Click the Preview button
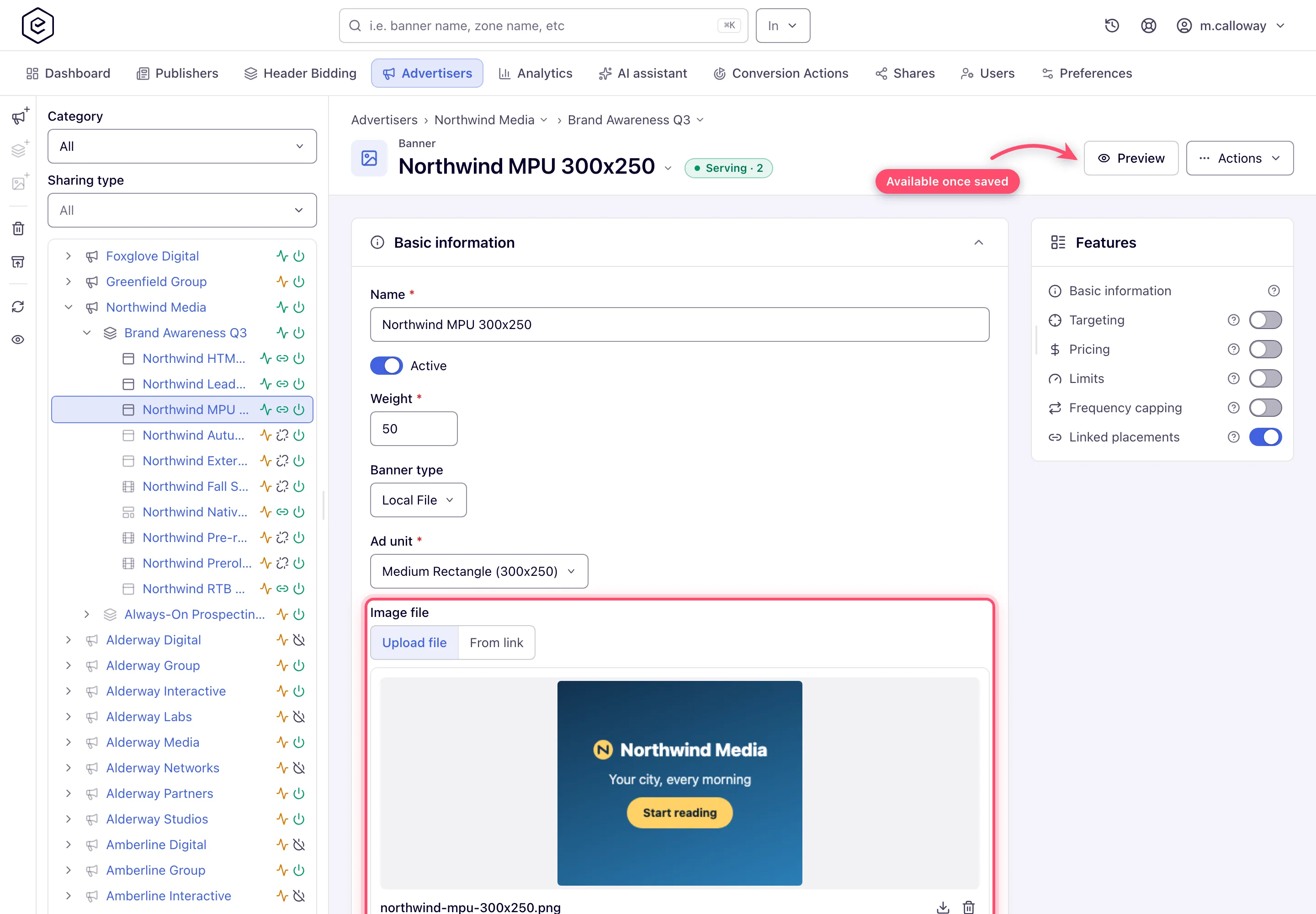This screenshot has height=914, width=1316. pos(1130,158)
